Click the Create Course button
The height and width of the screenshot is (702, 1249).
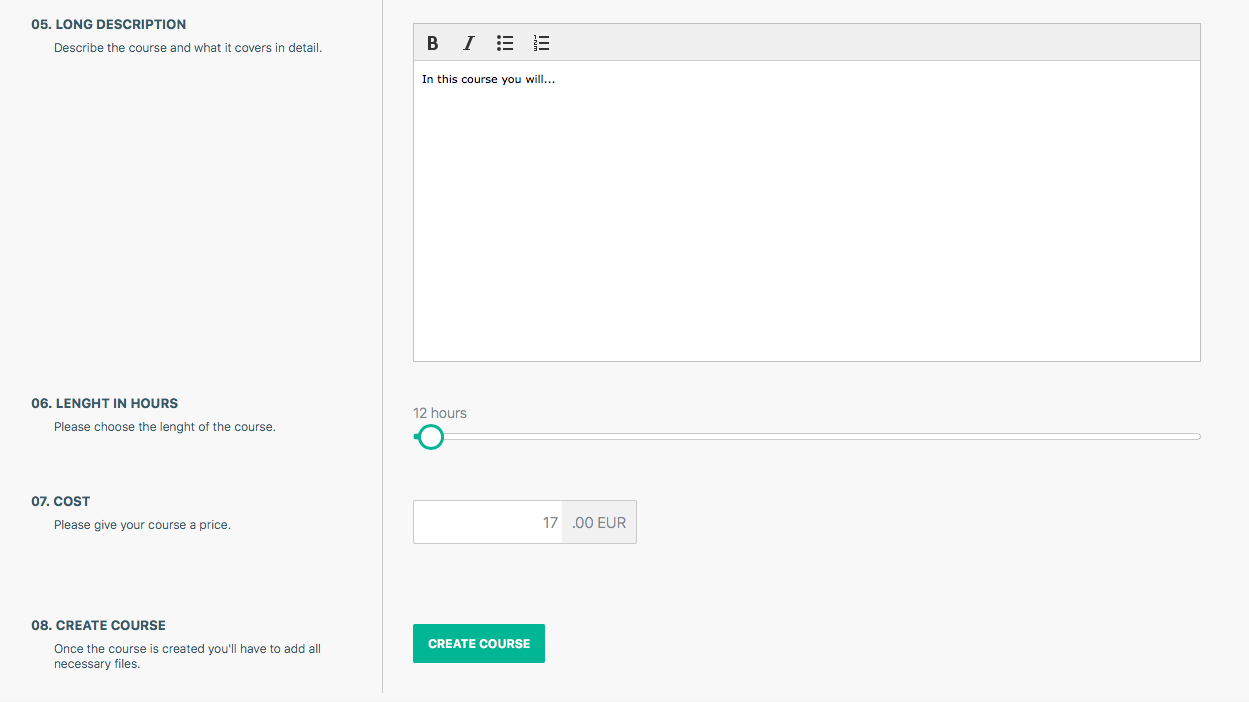click(479, 644)
